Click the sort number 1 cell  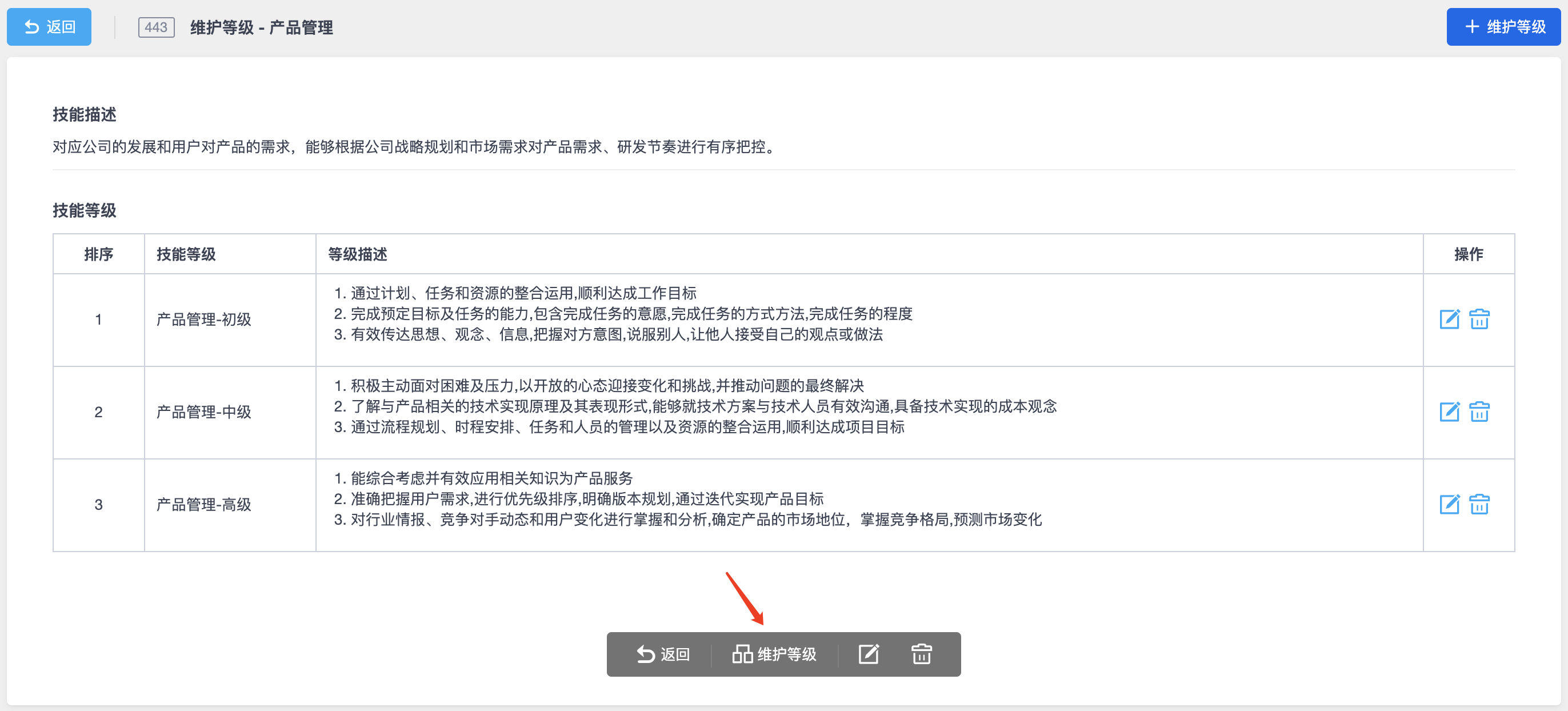tap(99, 319)
